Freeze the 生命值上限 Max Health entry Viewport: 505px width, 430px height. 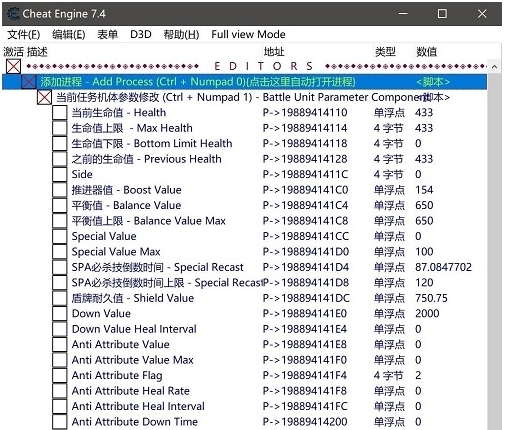point(60,128)
